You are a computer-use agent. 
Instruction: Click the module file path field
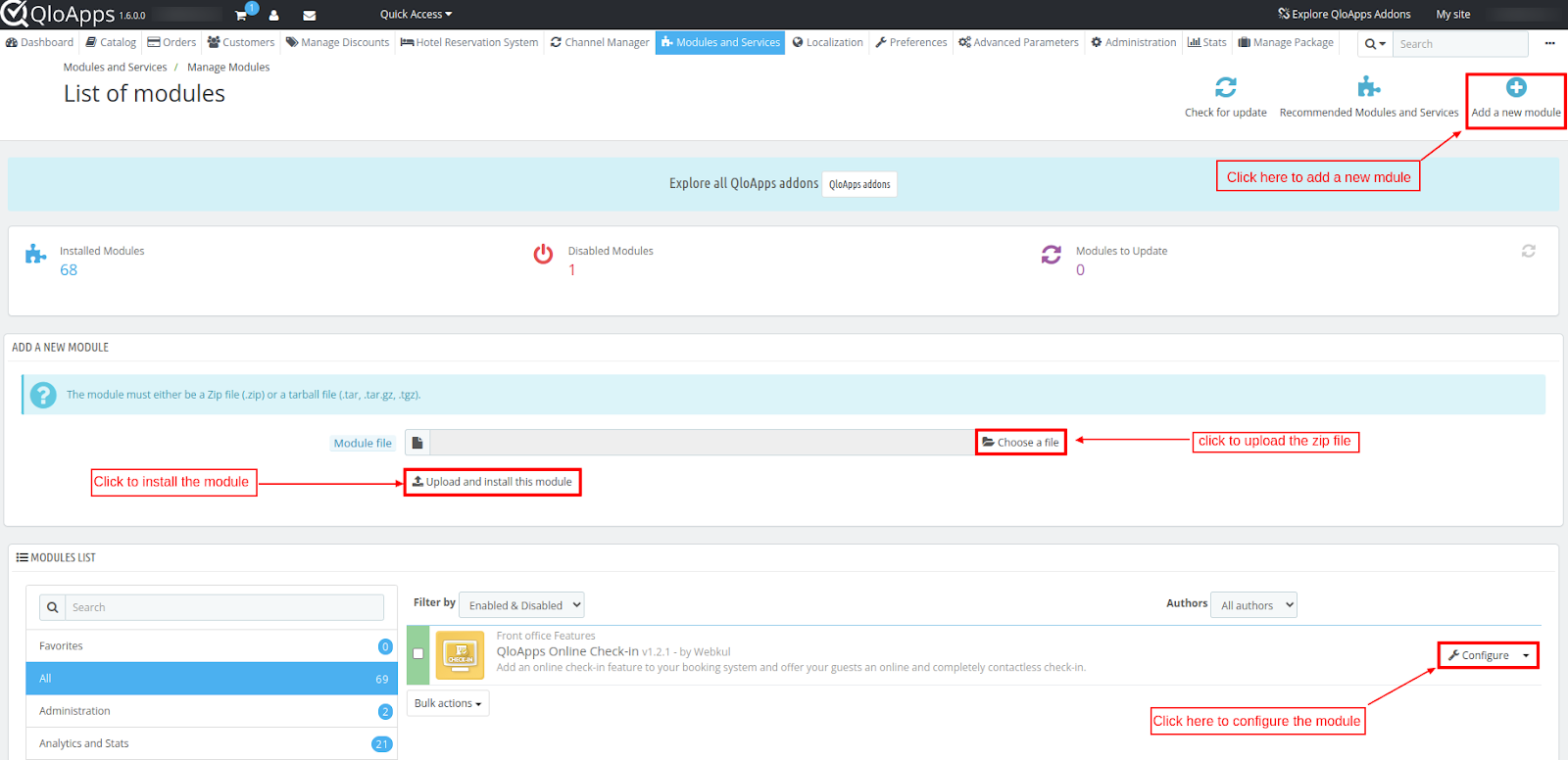click(702, 443)
